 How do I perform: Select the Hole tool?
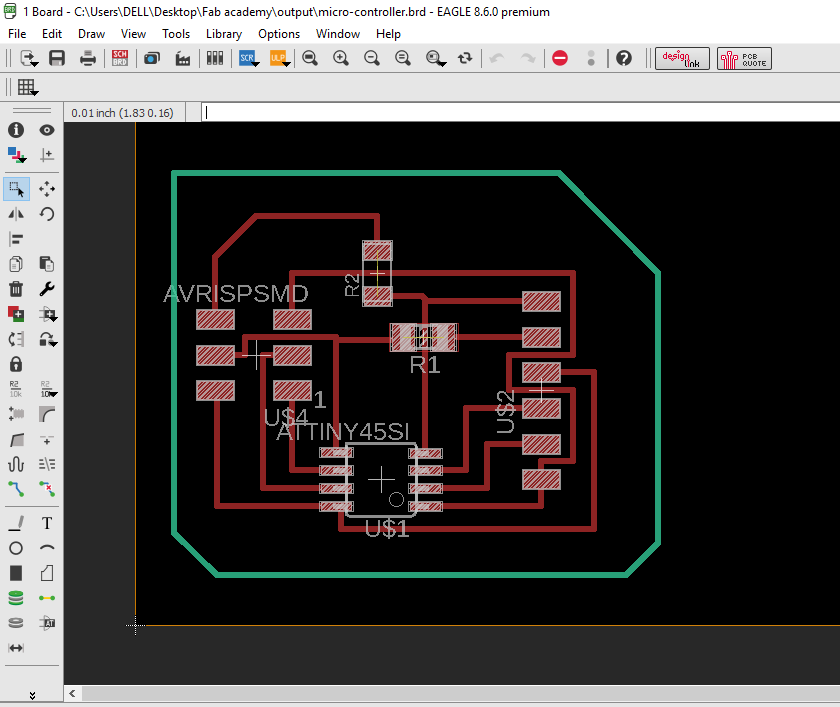[16, 622]
